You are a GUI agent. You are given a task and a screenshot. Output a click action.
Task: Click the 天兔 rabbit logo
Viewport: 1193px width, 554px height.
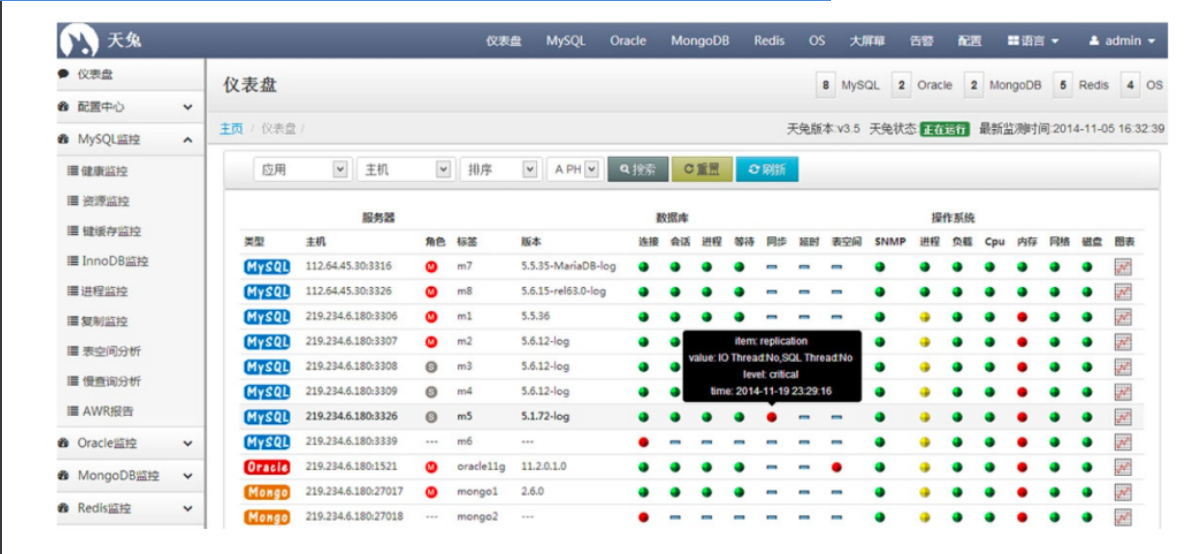[79, 40]
